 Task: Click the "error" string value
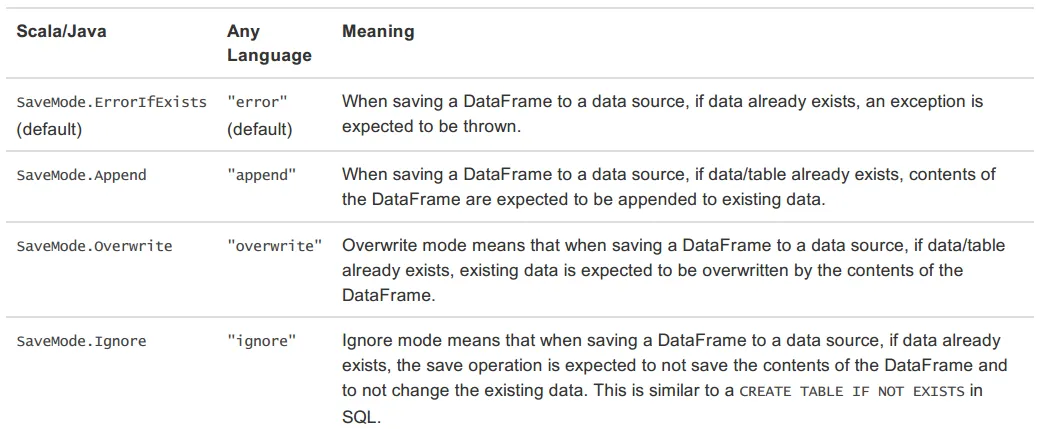(257, 102)
